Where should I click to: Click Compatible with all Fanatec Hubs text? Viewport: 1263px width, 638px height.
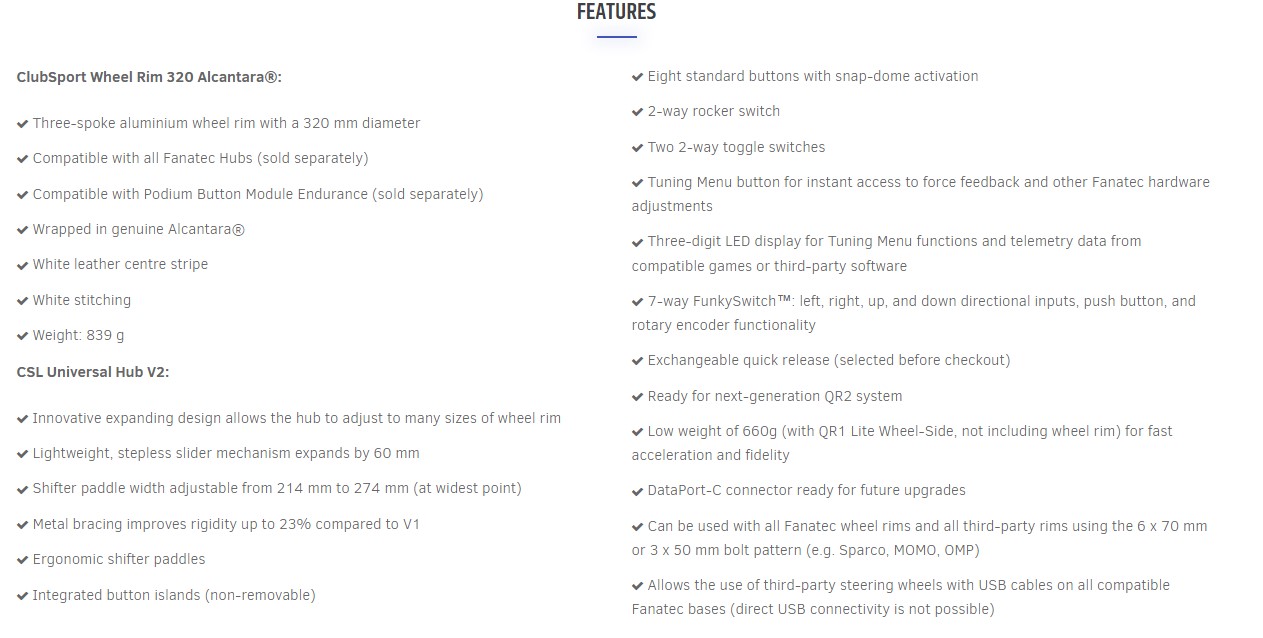[x=200, y=158]
